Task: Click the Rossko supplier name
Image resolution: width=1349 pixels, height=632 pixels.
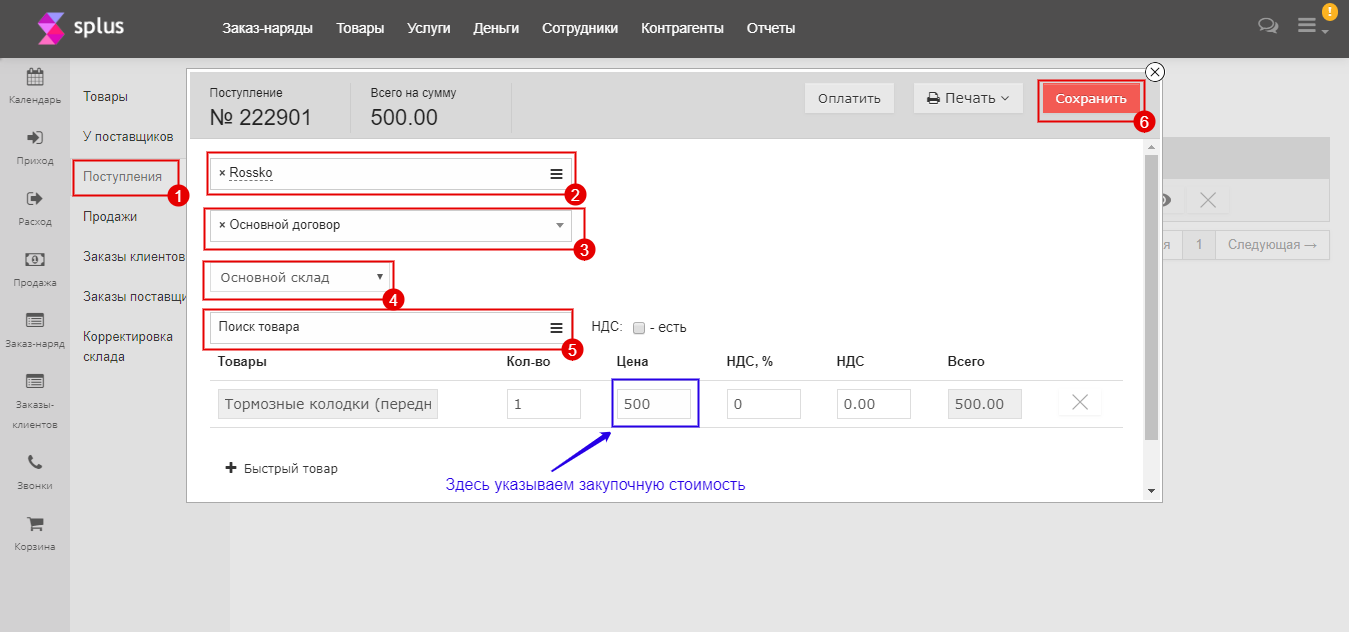Action: click(x=251, y=173)
